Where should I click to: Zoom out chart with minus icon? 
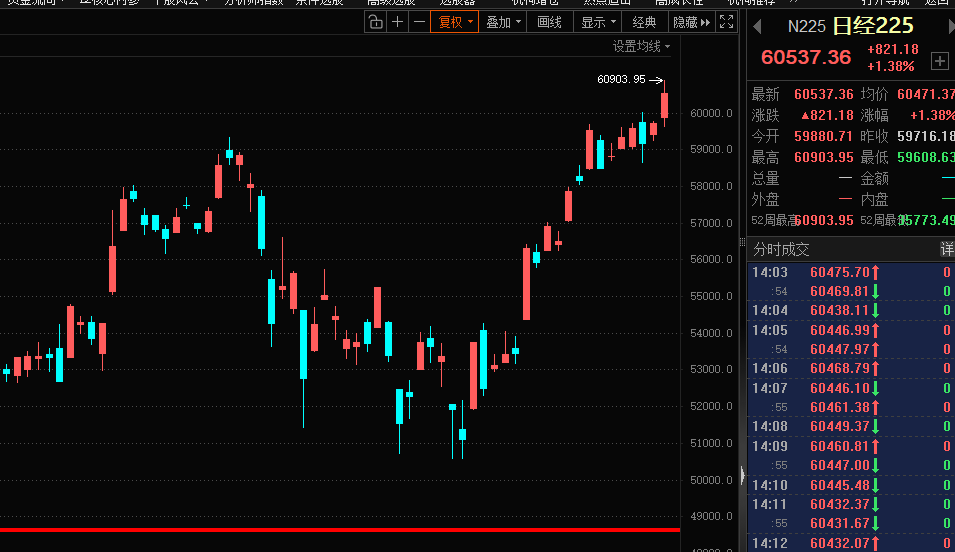coord(419,22)
